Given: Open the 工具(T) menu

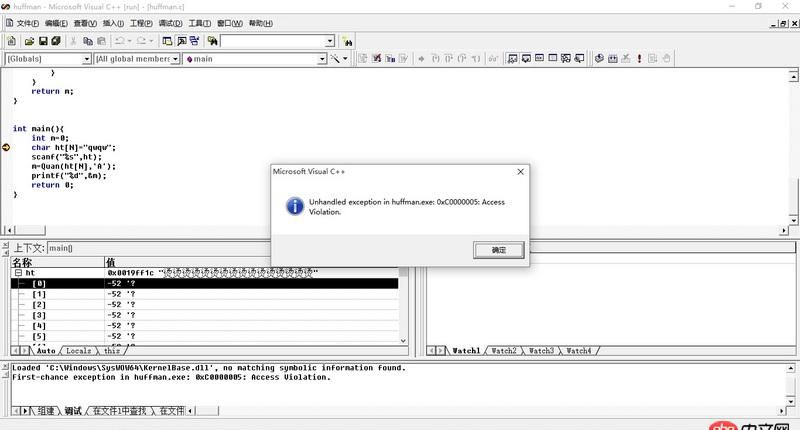Looking at the screenshot, I should click(199, 23).
